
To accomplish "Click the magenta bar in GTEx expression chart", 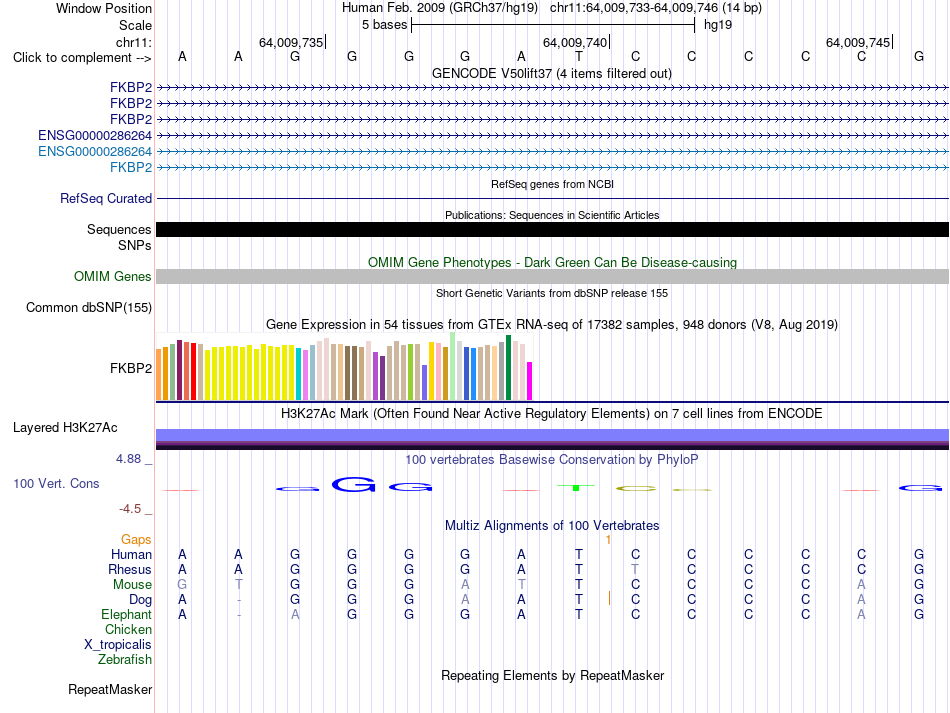I will coord(530,381).
